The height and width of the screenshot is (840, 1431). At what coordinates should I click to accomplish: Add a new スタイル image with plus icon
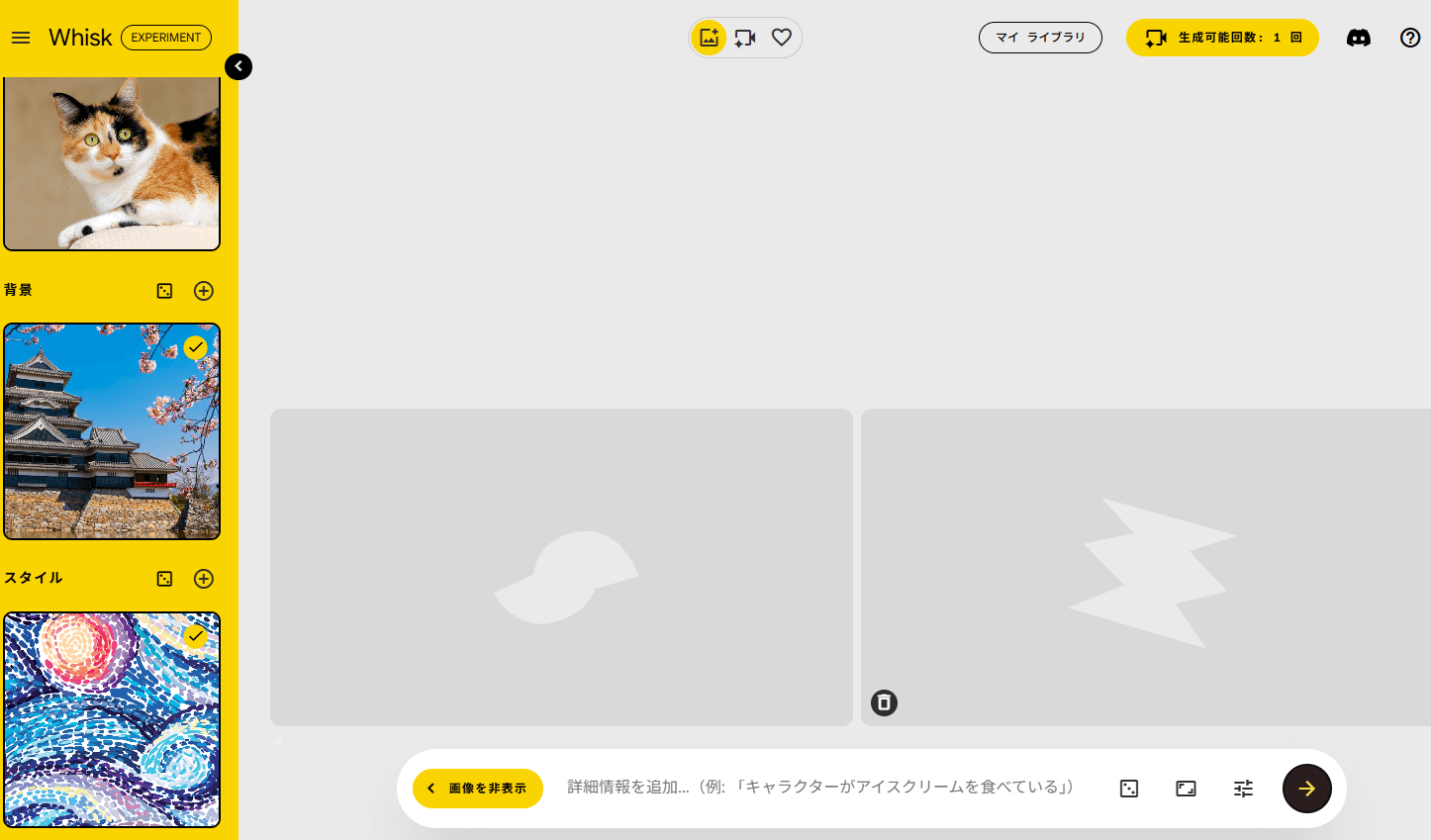point(204,579)
